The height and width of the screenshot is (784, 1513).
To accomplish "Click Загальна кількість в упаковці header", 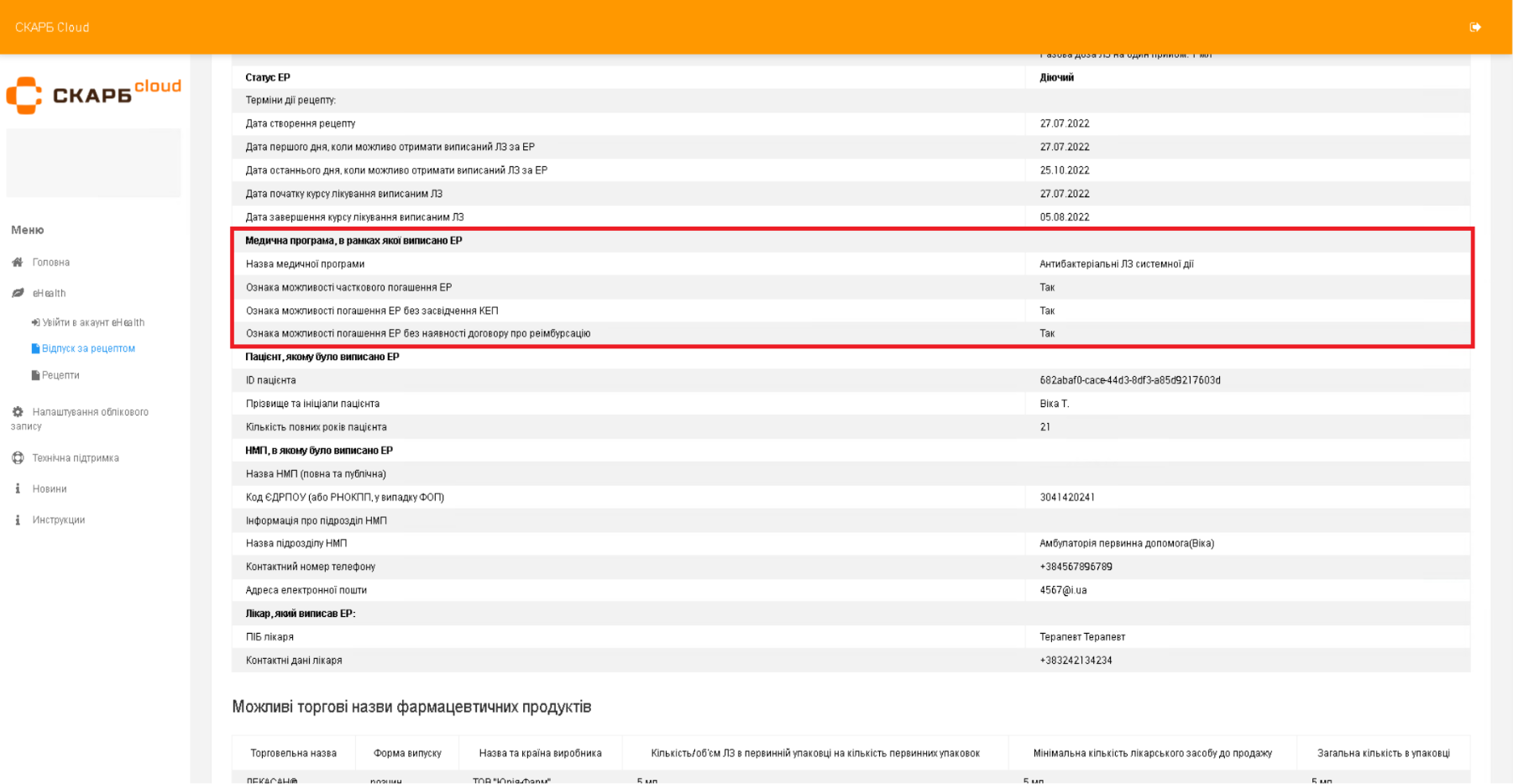I will 1383,753.
